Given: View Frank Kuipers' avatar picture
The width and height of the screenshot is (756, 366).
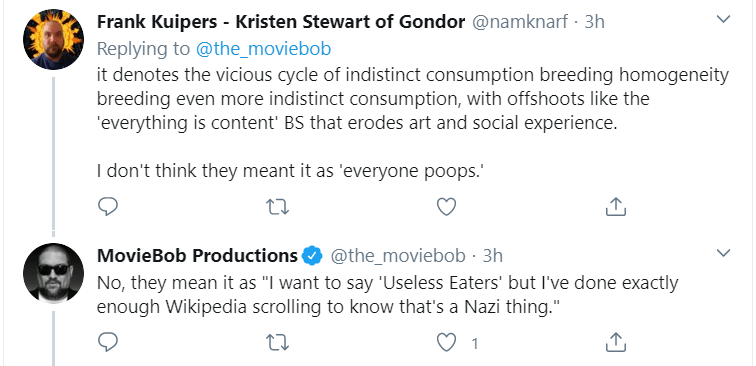Looking at the screenshot, I should [54, 39].
